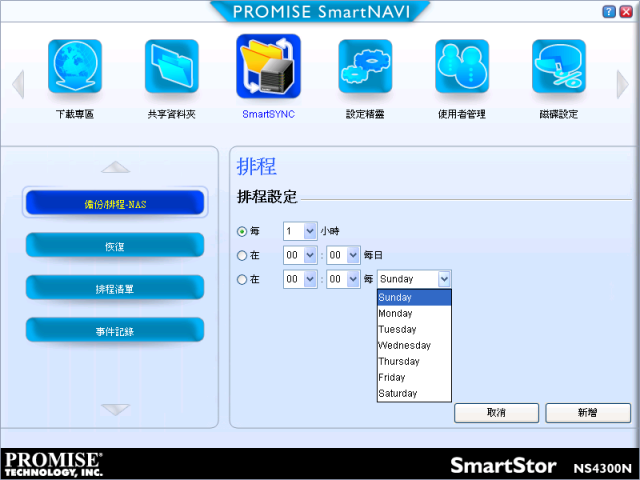The width and height of the screenshot is (640, 480).
Task: Click the 取消 cancel button
Action: click(496, 413)
